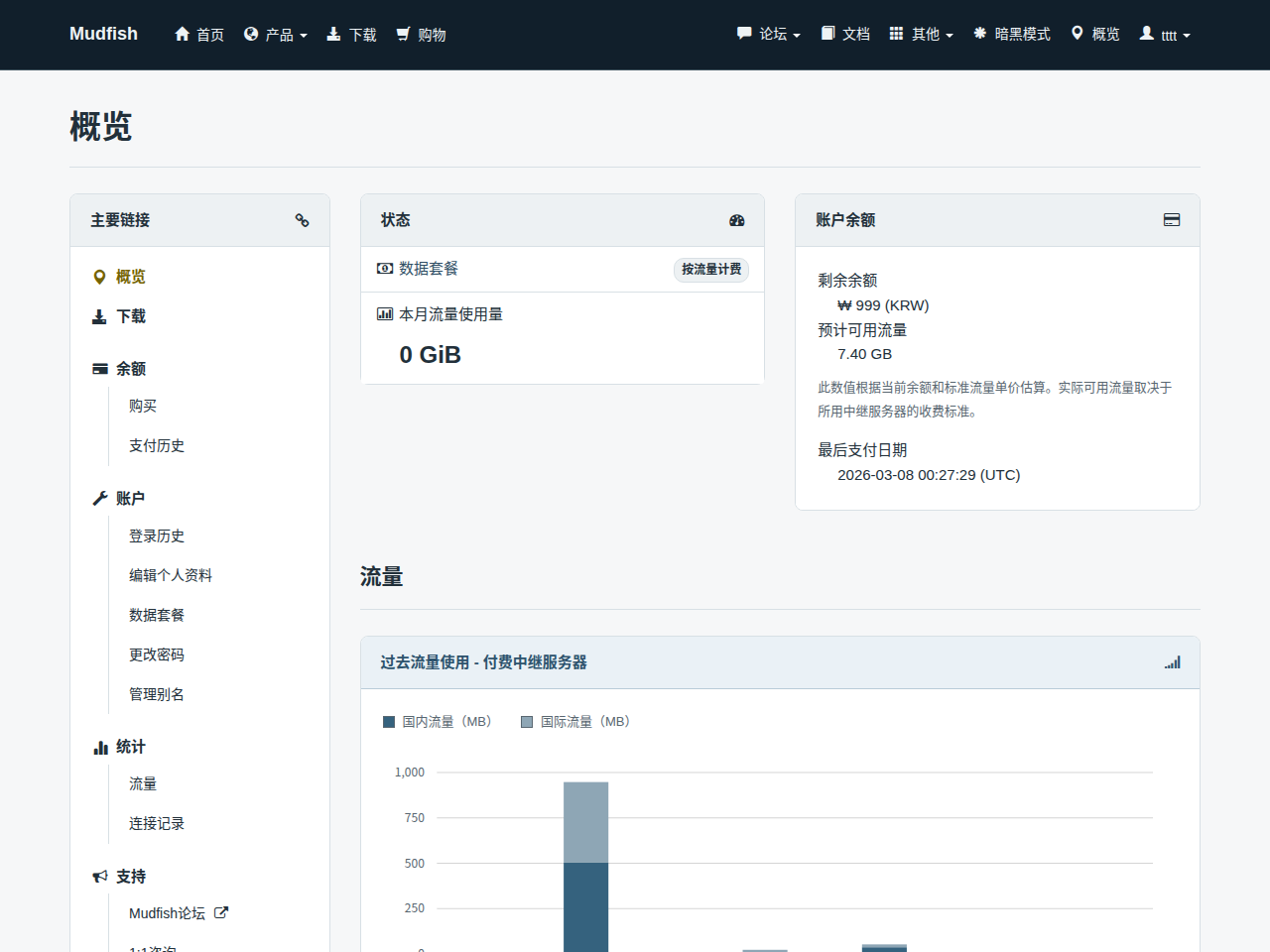Click the download icon beside sidebar 下载
This screenshot has width=1270, height=952.
point(99,316)
